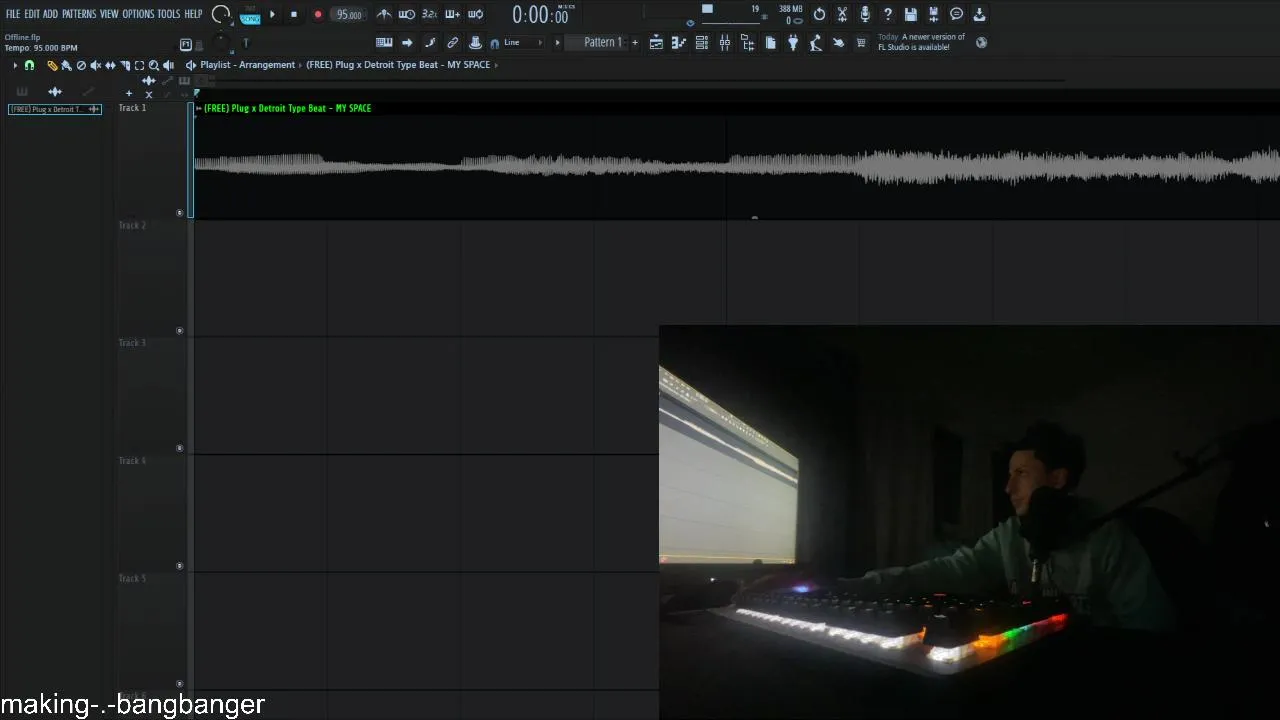This screenshot has height=720, width=1280.
Task: Click the render as audio icon
Action: tap(934, 14)
